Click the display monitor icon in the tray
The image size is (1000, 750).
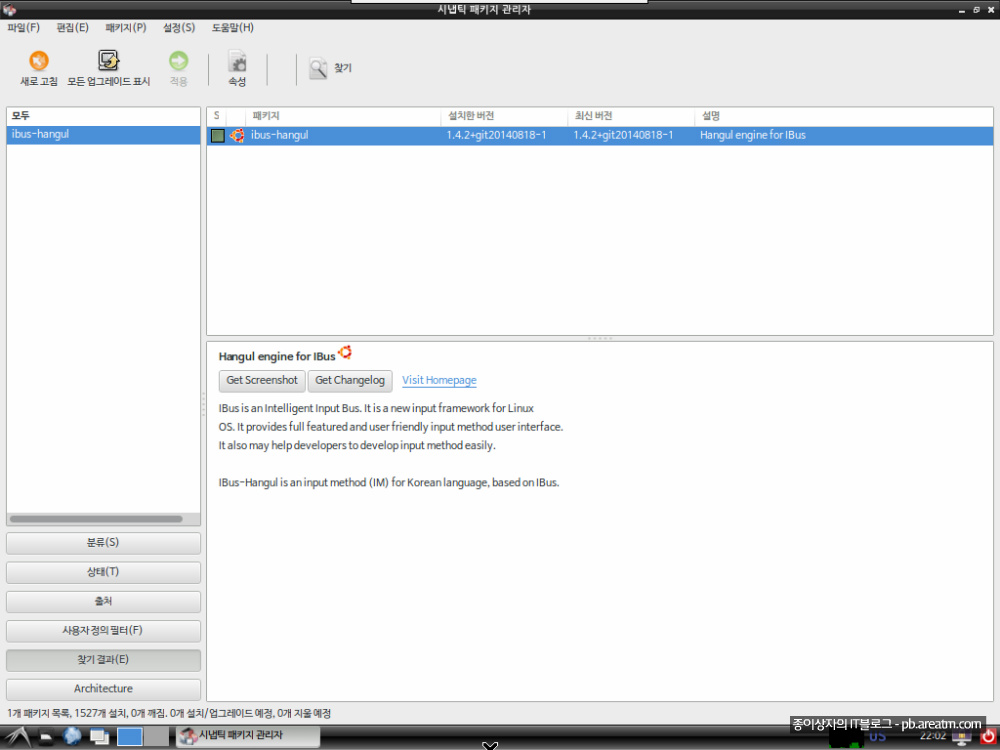pyautogui.click(x=962, y=737)
